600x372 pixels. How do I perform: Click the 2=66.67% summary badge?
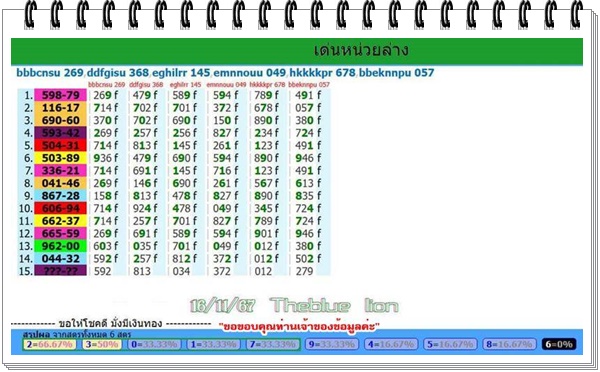(x=49, y=344)
